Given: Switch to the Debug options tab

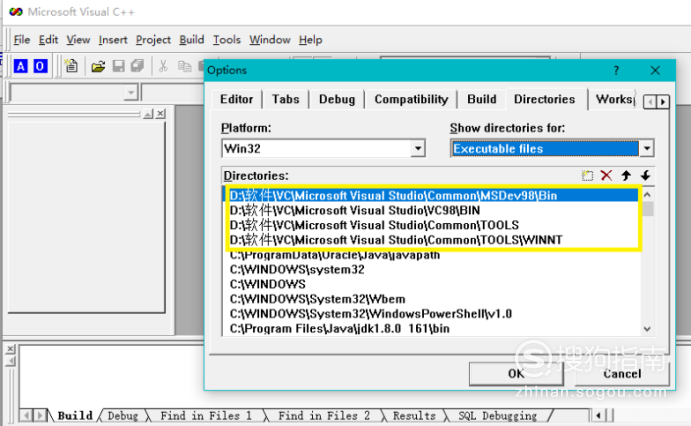Looking at the screenshot, I should click(337, 99).
